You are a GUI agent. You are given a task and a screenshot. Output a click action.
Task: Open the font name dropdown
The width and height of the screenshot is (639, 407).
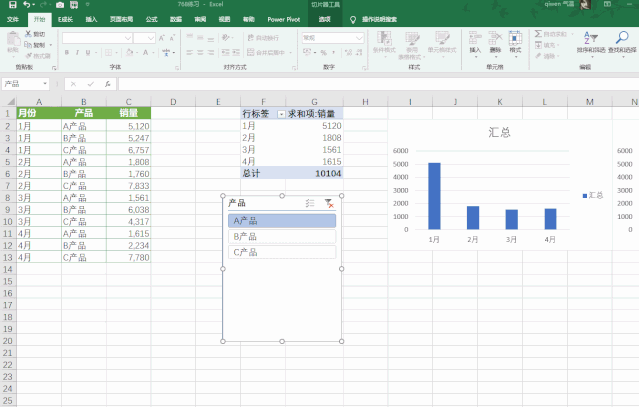[x=127, y=38]
